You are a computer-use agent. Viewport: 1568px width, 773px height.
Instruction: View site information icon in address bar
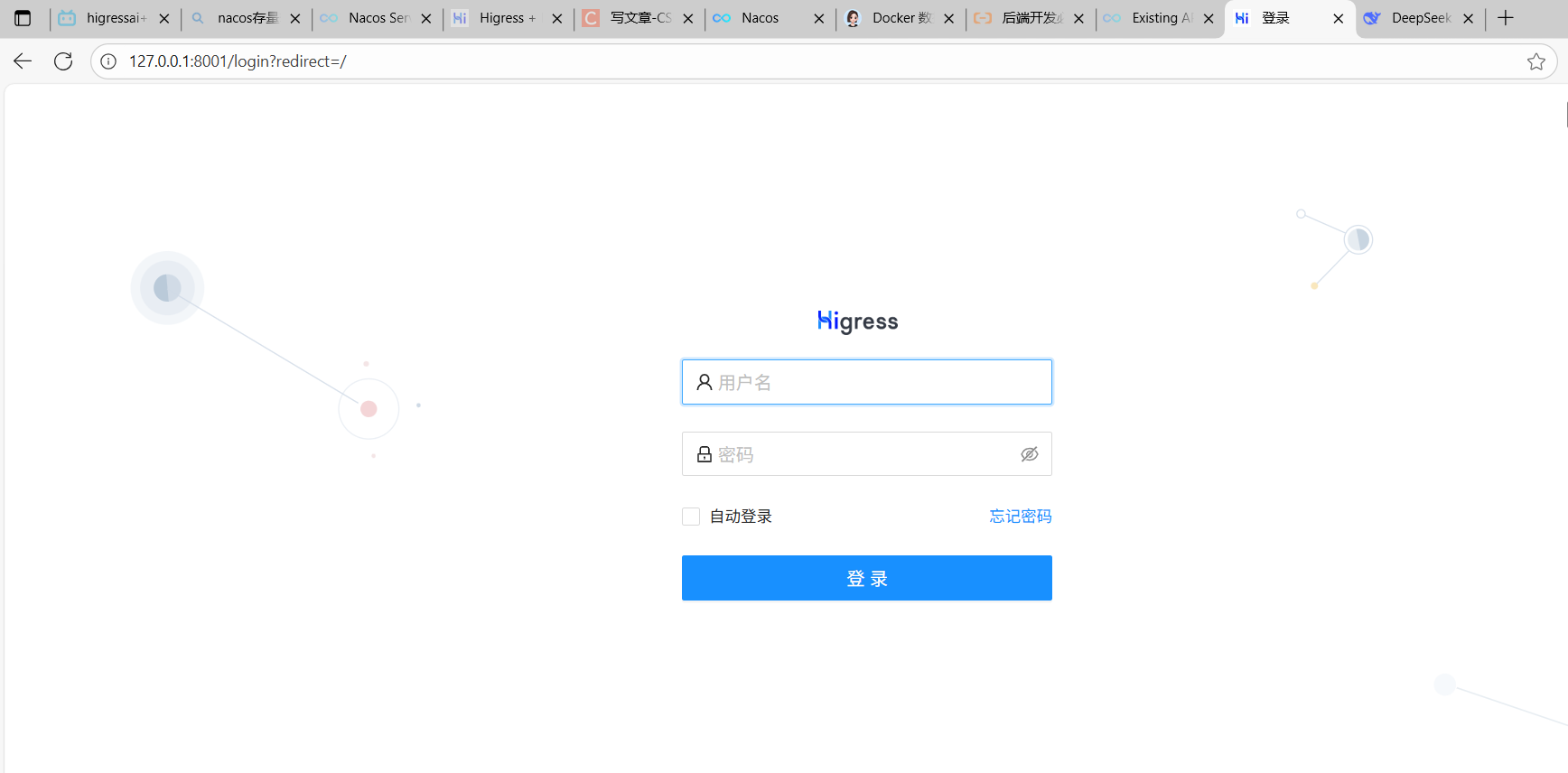point(108,61)
